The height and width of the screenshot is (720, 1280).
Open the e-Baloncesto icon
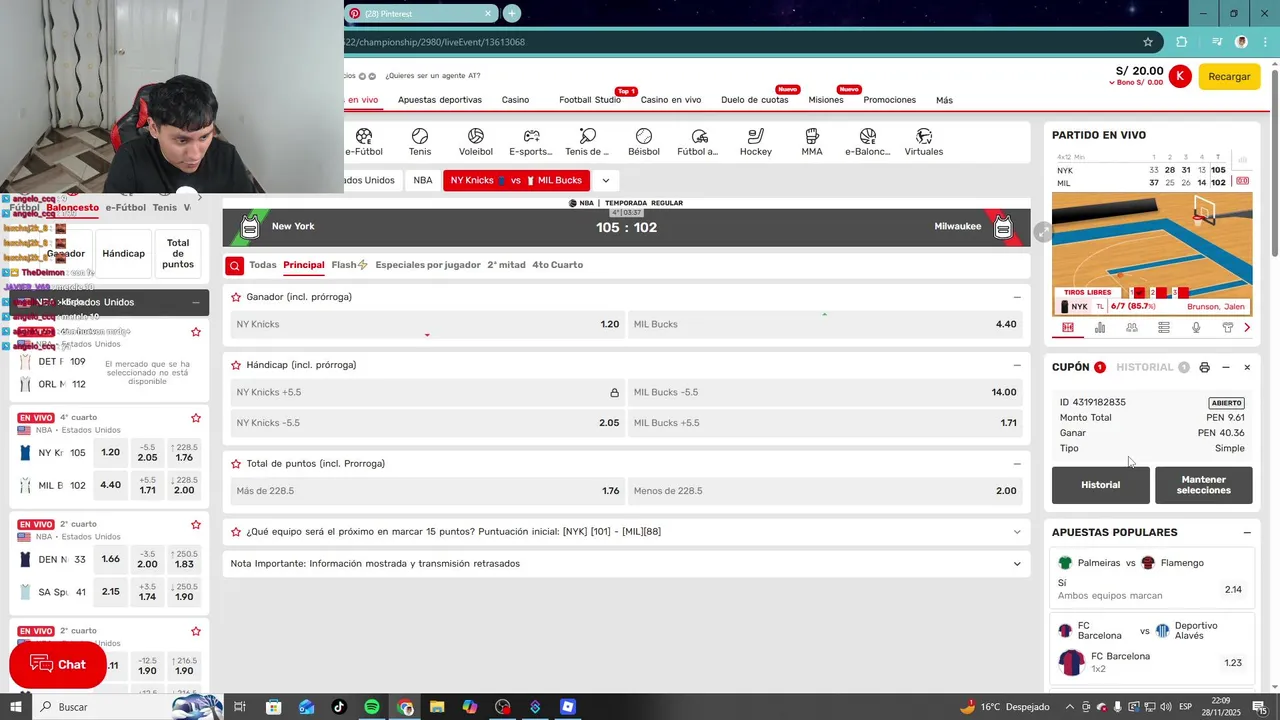tap(868, 142)
